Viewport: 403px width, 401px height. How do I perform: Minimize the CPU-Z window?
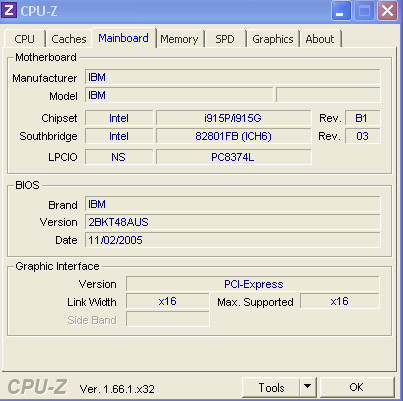pyautogui.click(x=341, y=11)
